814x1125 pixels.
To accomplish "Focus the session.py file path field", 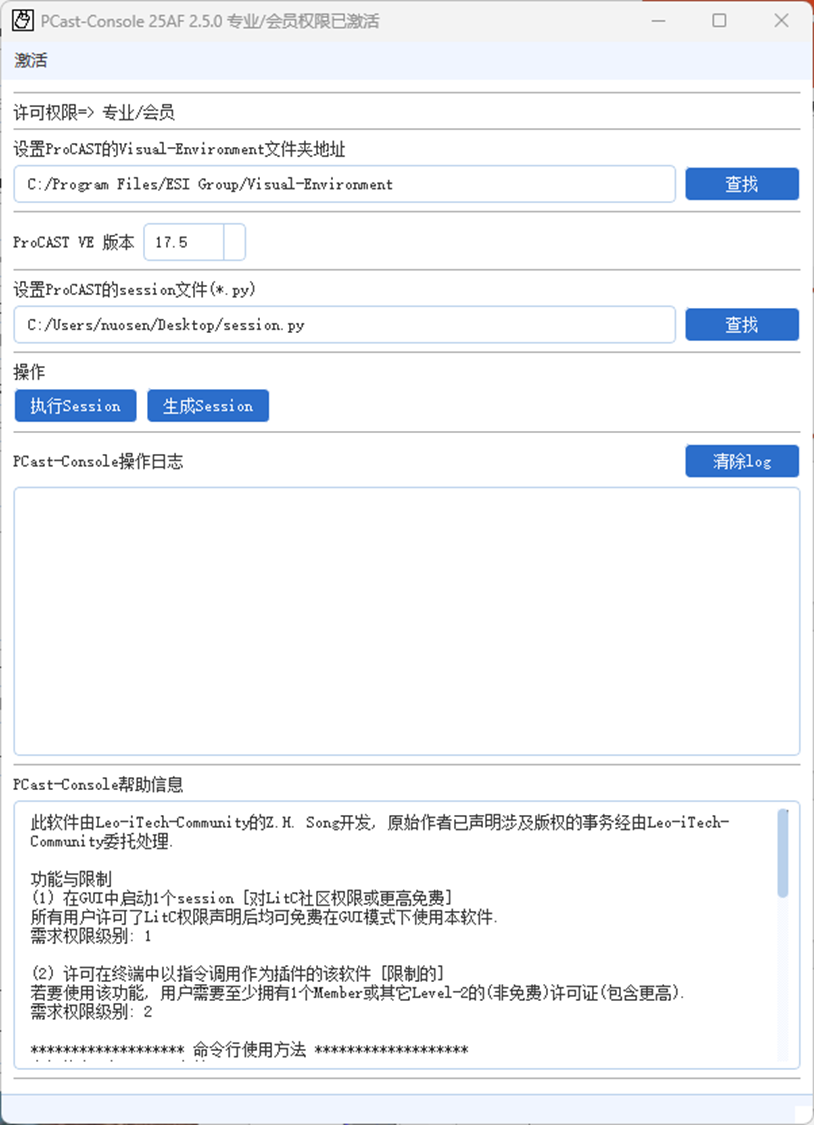I will [x=344, y=325].
